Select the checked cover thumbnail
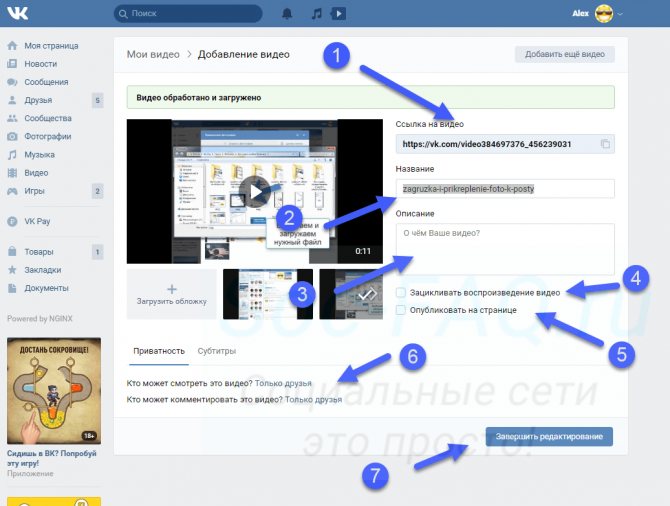This screenshot has height=506, width=670. click(x=351, y=294)
